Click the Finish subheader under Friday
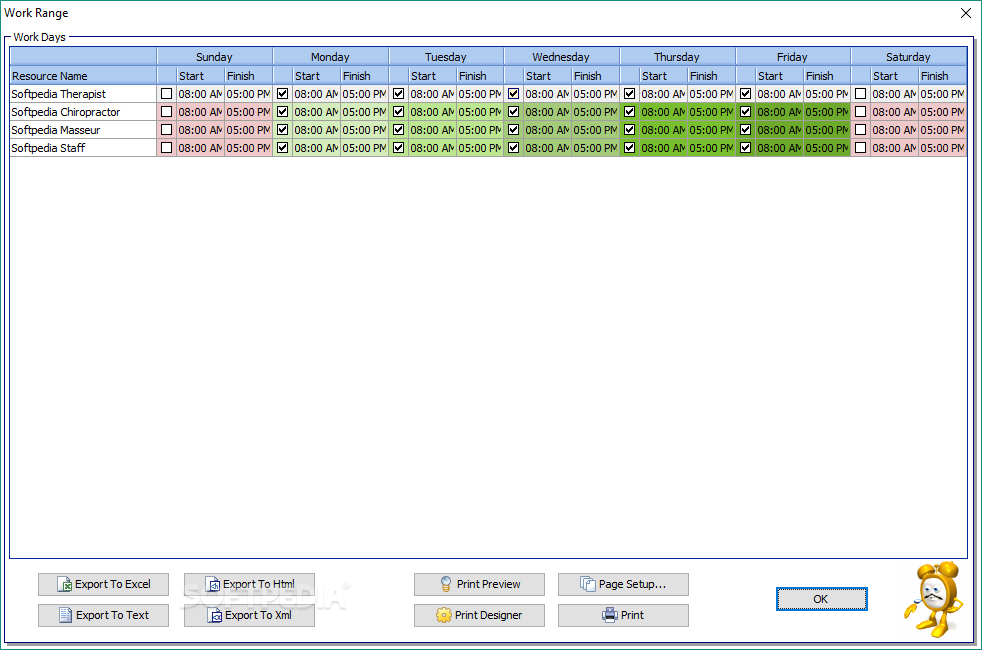Viewport: 982px width, 650px height. pyautogui.click(x=827, y=76)
